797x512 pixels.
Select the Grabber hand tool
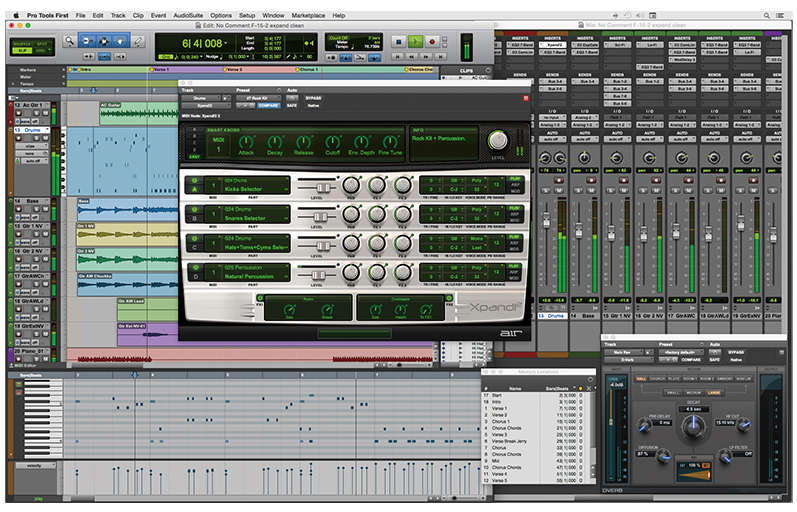point(120,41)
